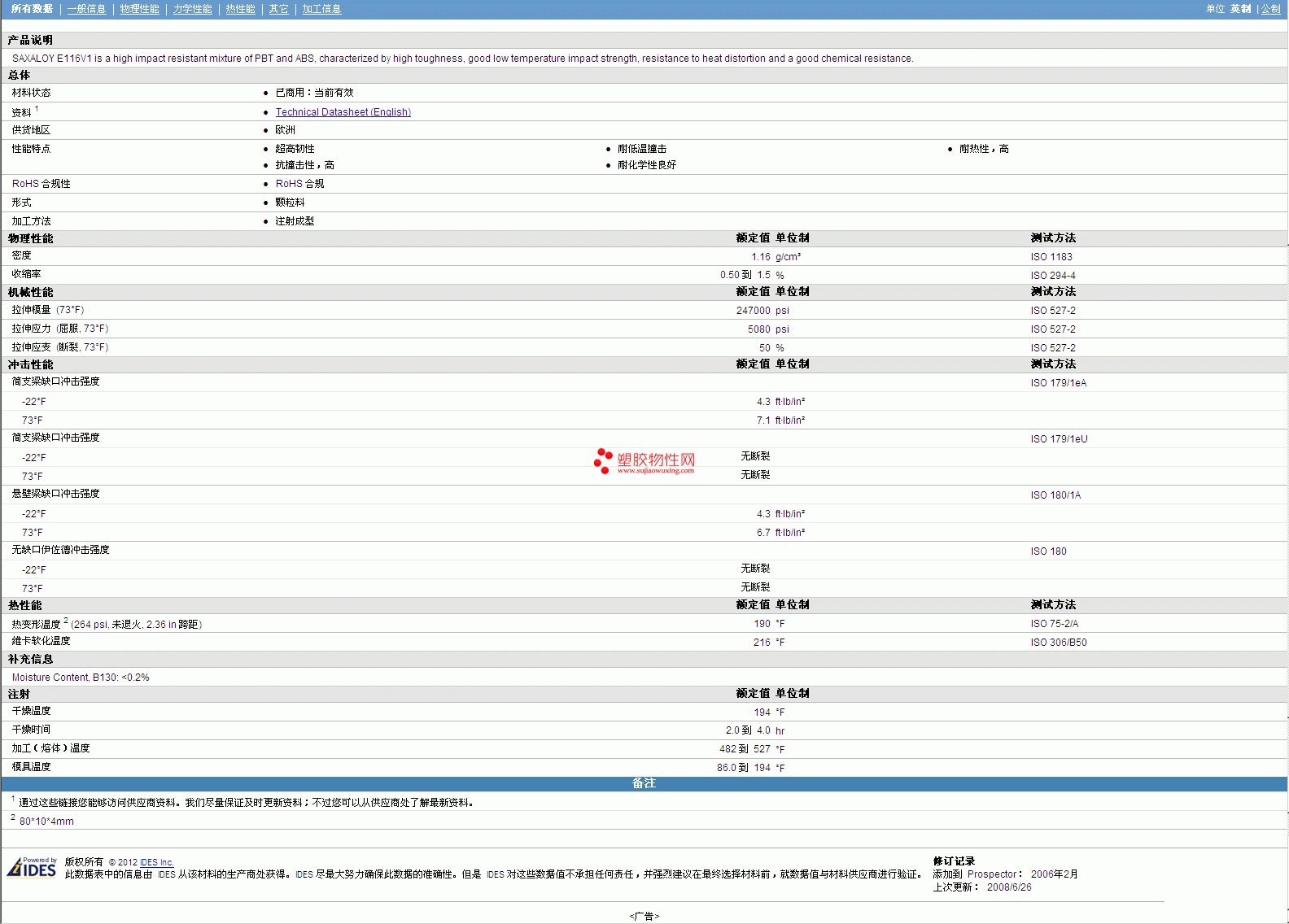The height and width of the screenshot is (924, 1289).
Task: Click the RoHS 合规性 label link
Action: (41, 184)
